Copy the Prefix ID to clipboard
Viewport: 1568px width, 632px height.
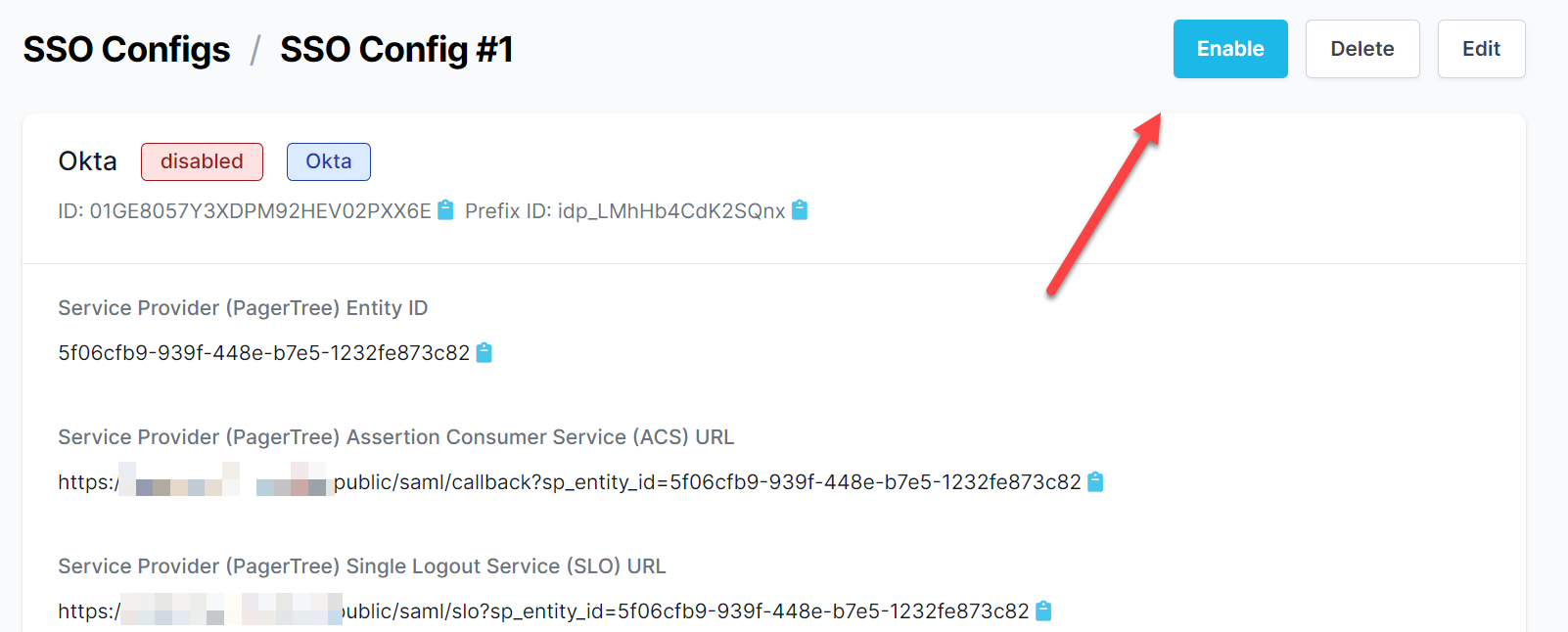tap(800, 210)
